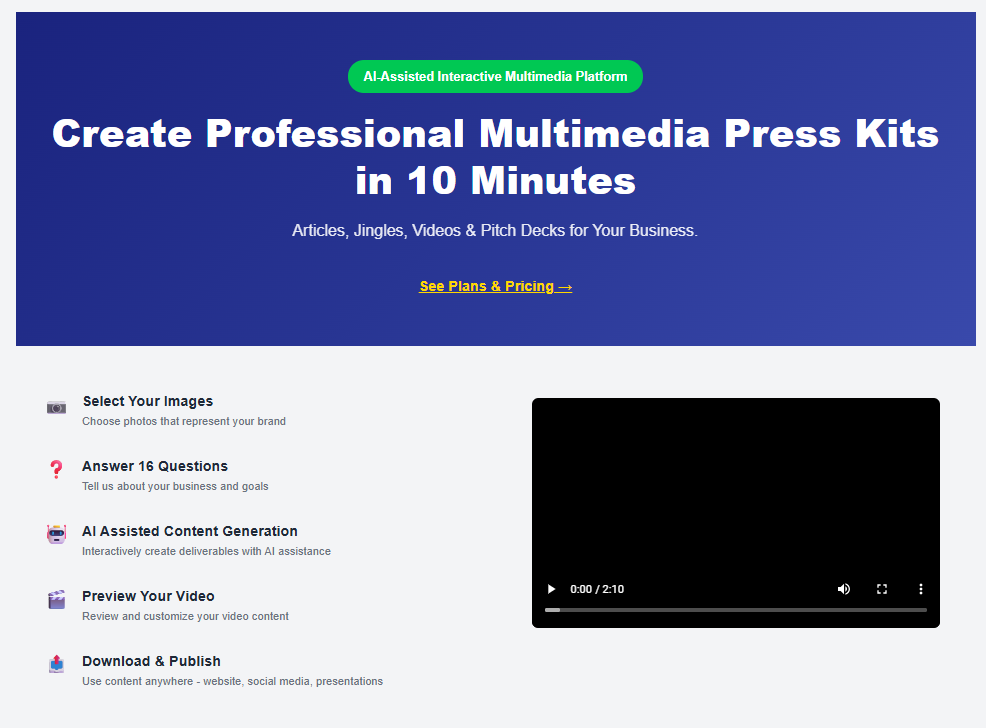
Task: Click the AI Assisted Content Generation heading
Action: click(190, 531)
